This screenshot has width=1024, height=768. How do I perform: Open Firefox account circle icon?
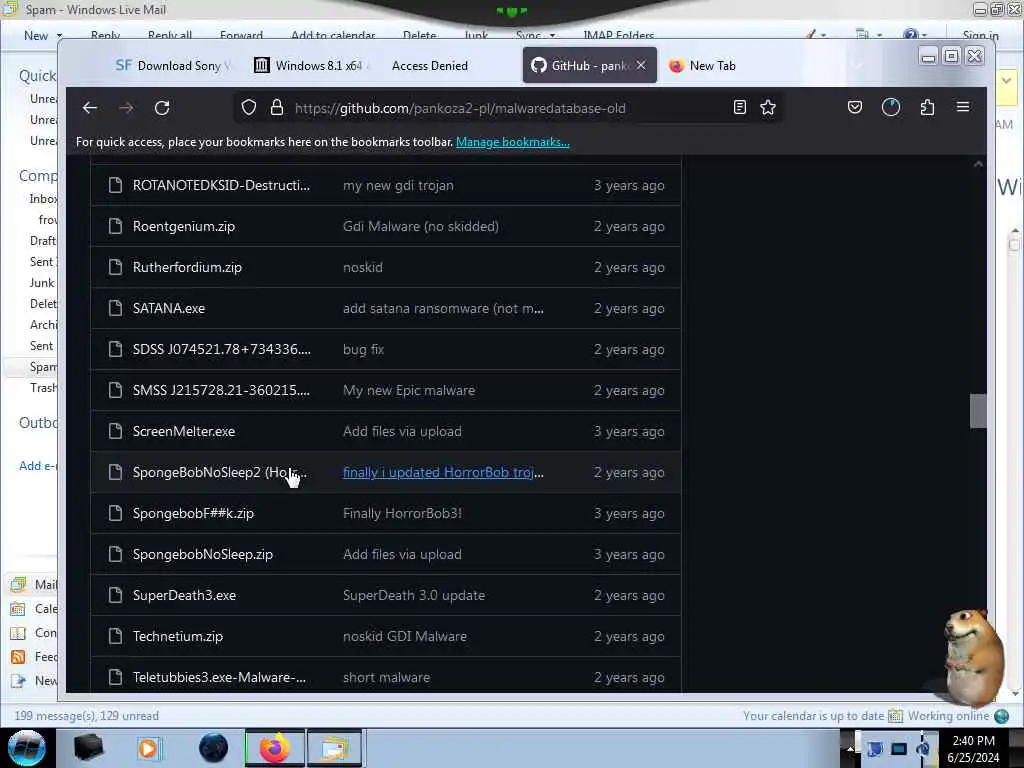click(x=891, y=107)
